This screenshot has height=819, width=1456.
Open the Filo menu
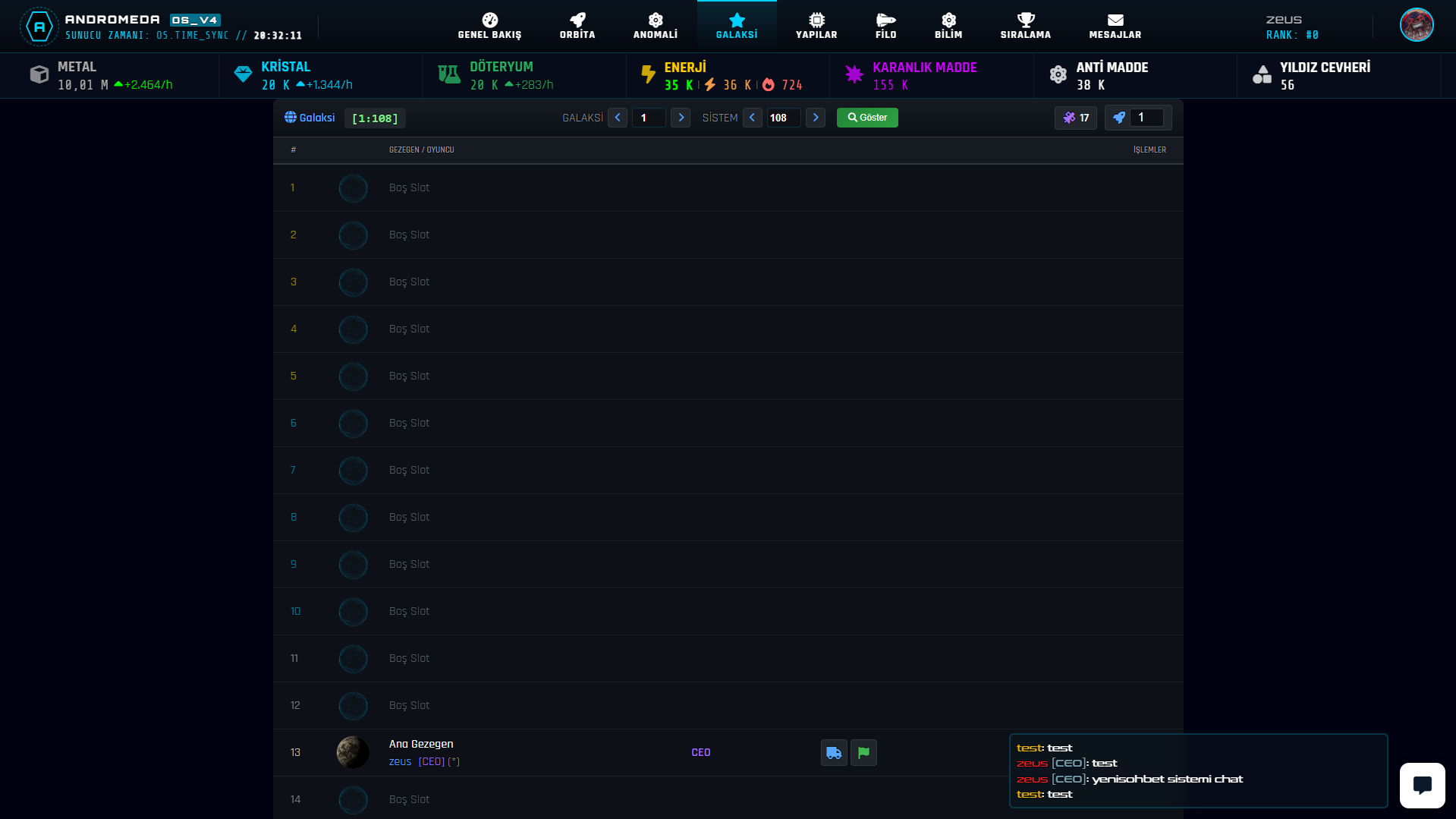(885, 26)
